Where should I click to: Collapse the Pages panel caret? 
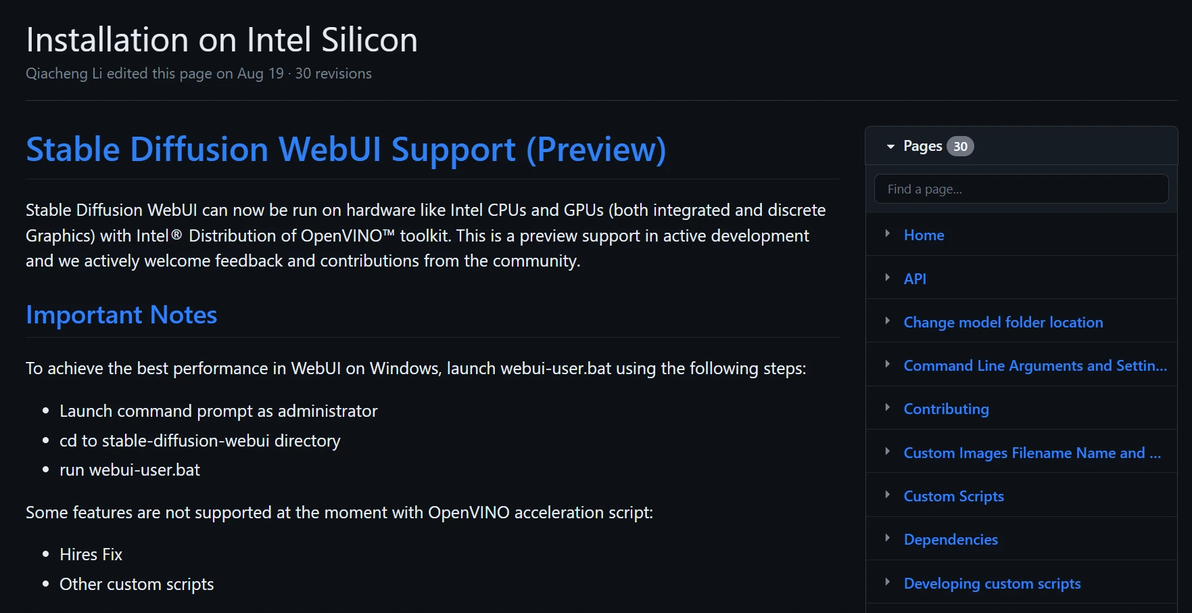click(890, 146)
